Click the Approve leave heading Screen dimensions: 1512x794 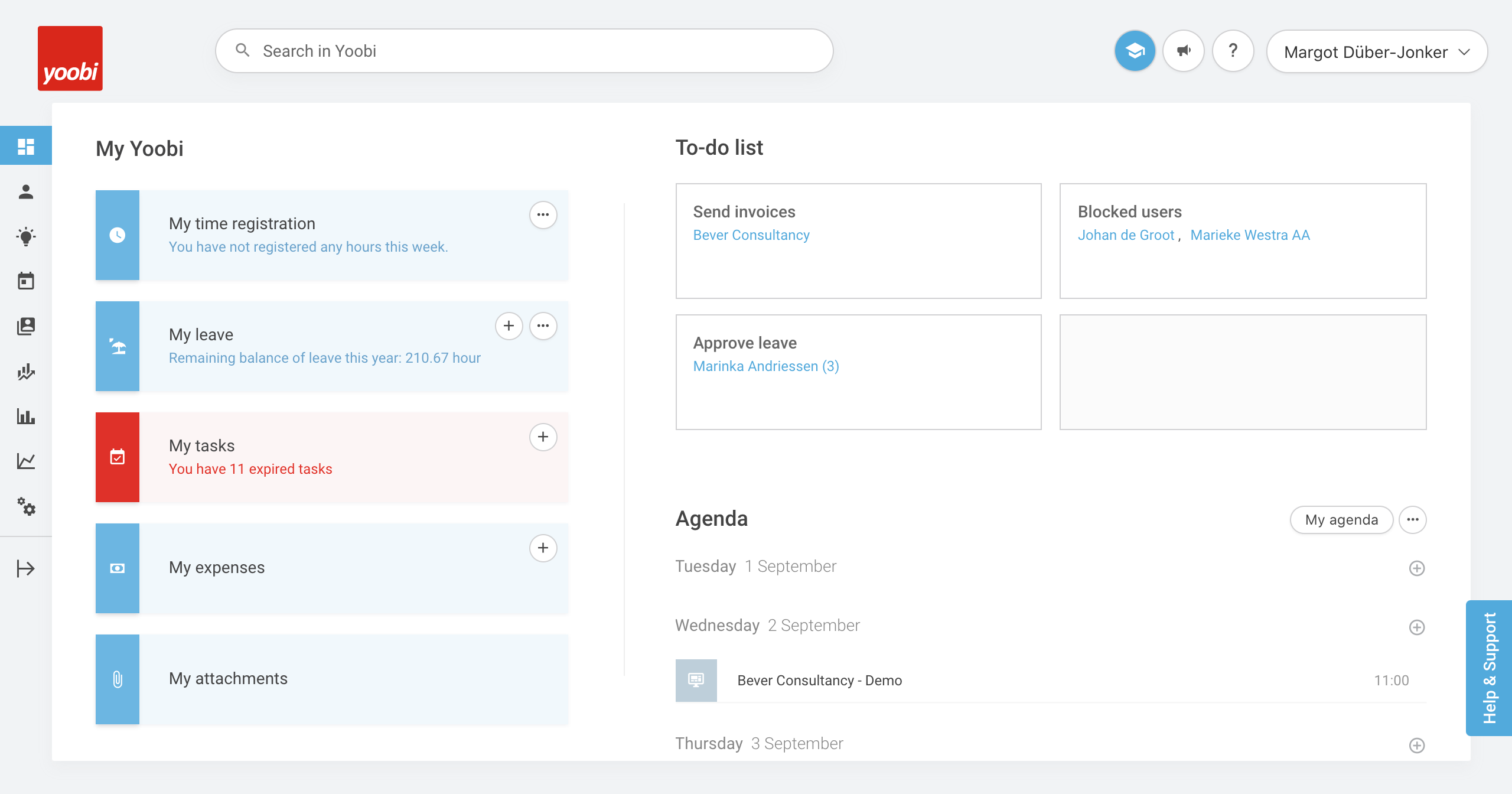(x=745, y=343)
